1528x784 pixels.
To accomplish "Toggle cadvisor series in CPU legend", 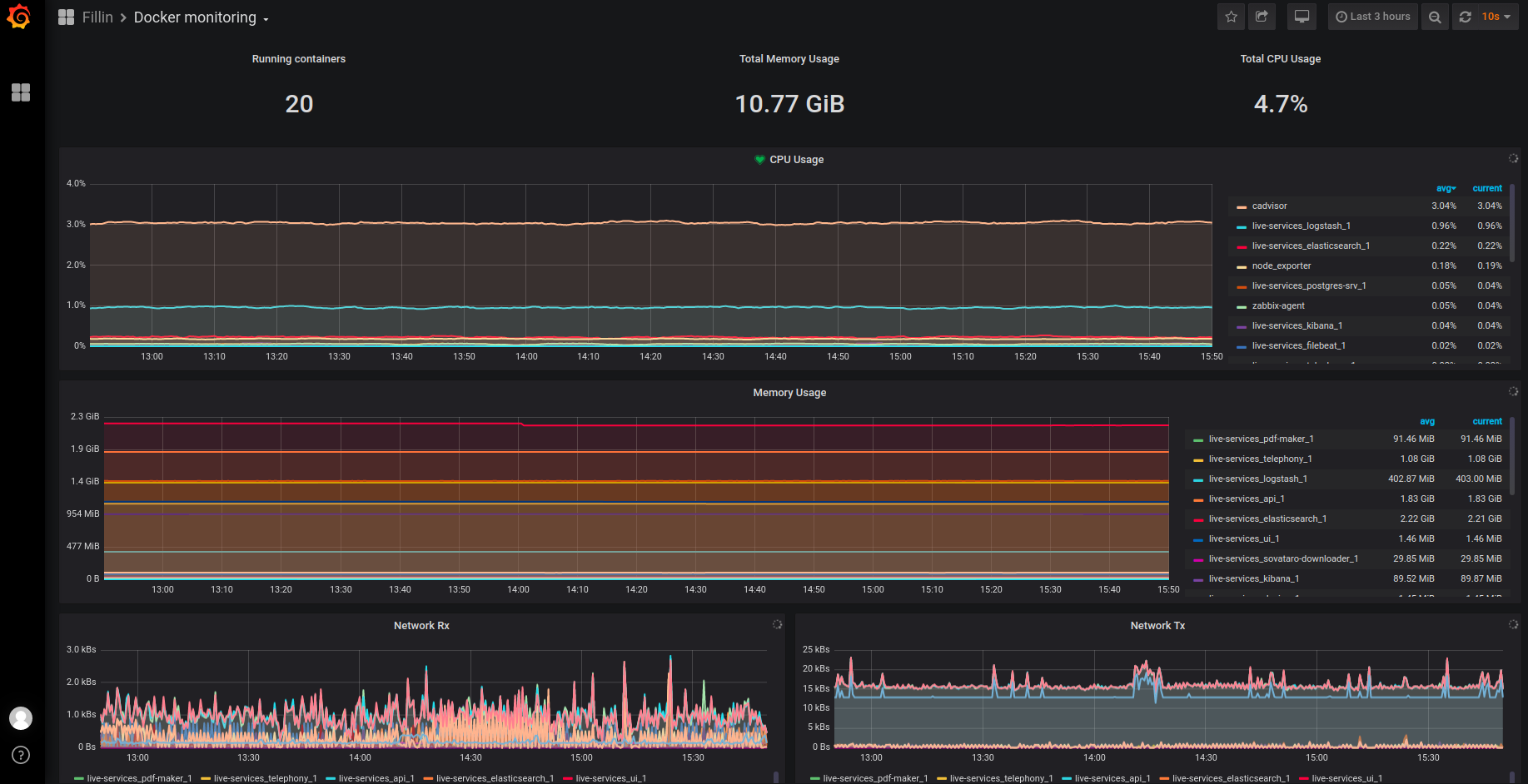I will [1269, 206].
